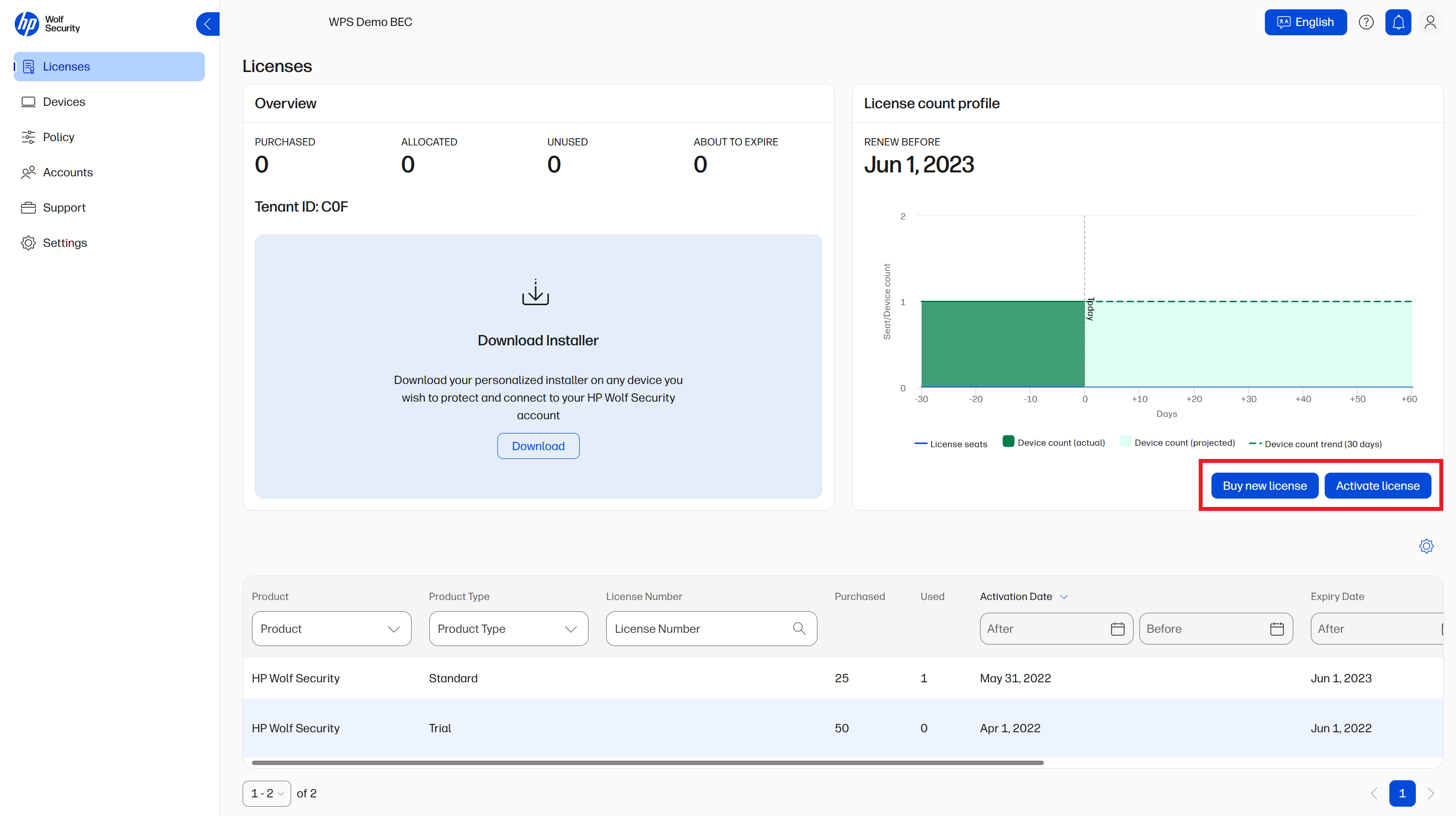Click the License Number search magnifier icon
This screenshot has width=1456, height=816.
tap(799, 628)
